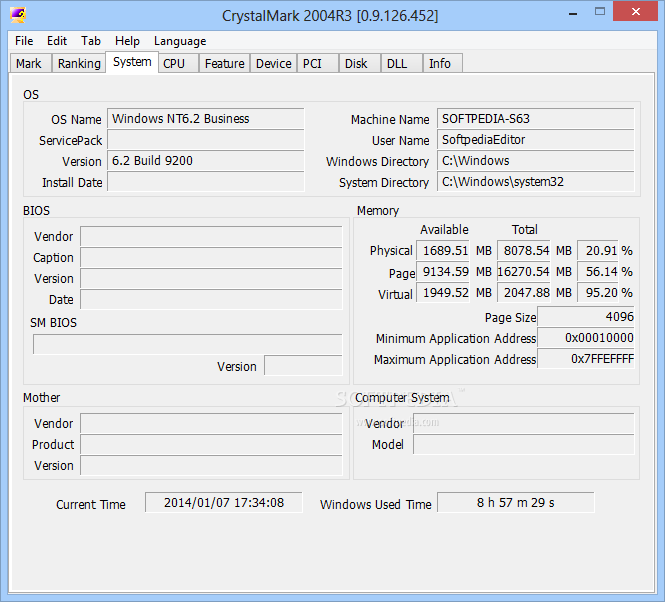The width and height of the screenshot is (665, 602).
Task: Click the empty ServicePack field
Action: tap(206, 140)
